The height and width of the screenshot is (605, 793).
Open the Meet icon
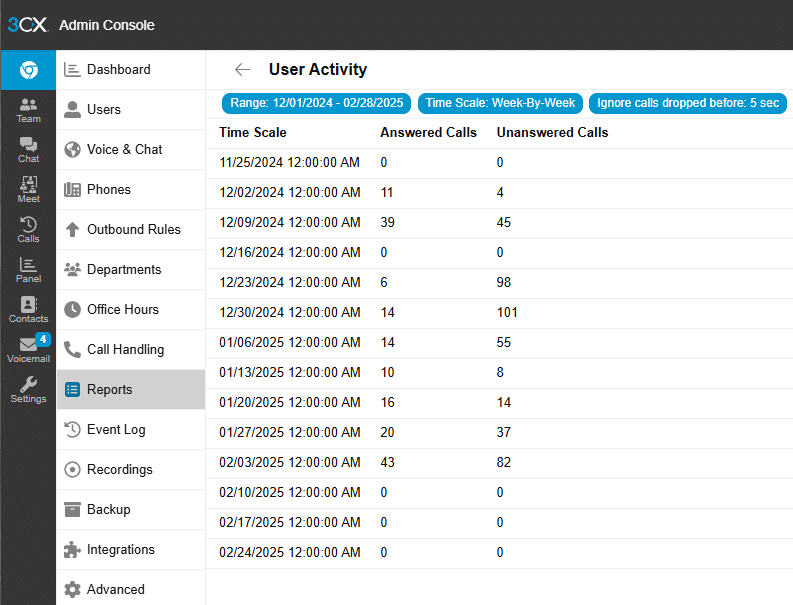[28, 190]
